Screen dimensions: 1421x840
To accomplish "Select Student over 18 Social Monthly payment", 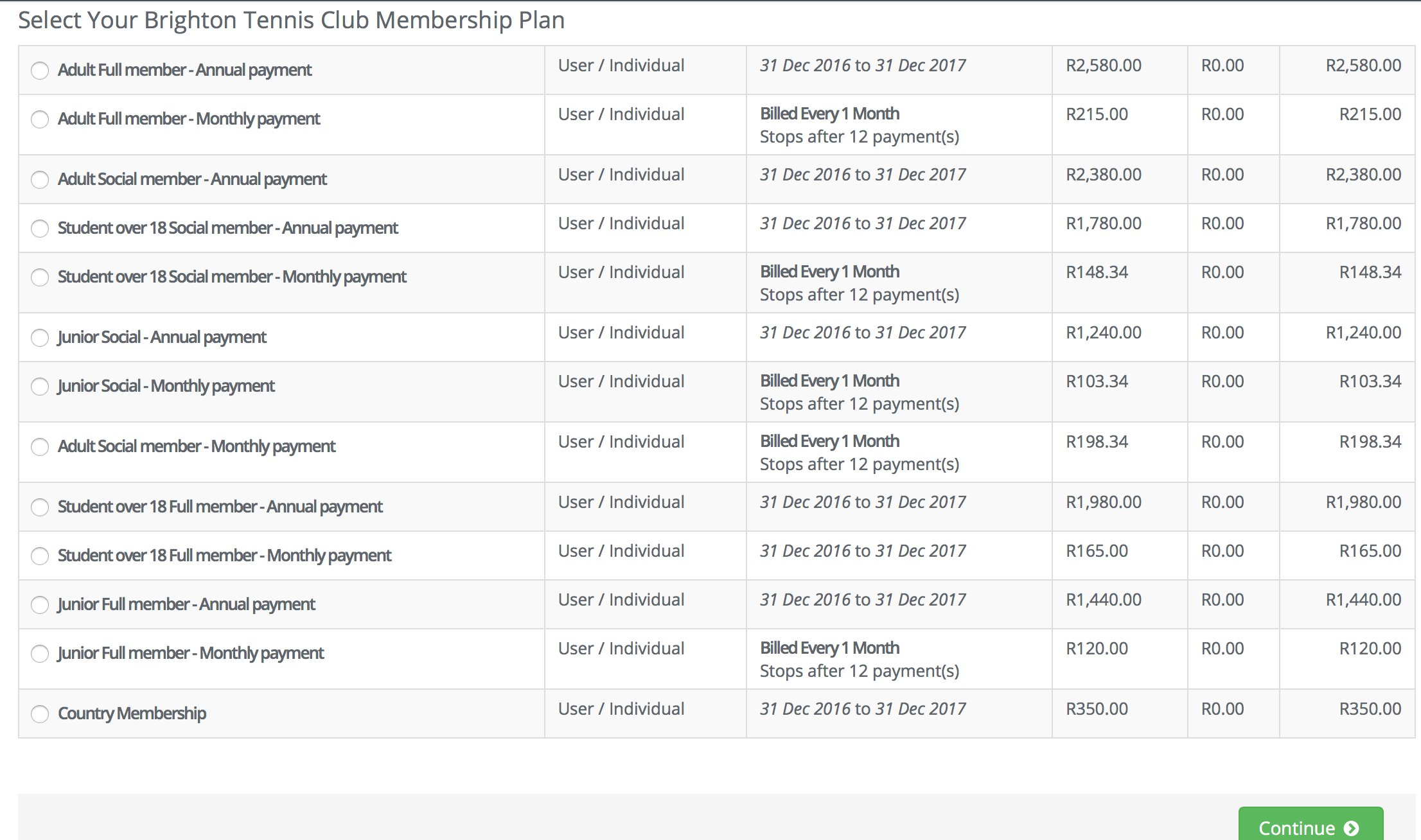I will point(40,277).
